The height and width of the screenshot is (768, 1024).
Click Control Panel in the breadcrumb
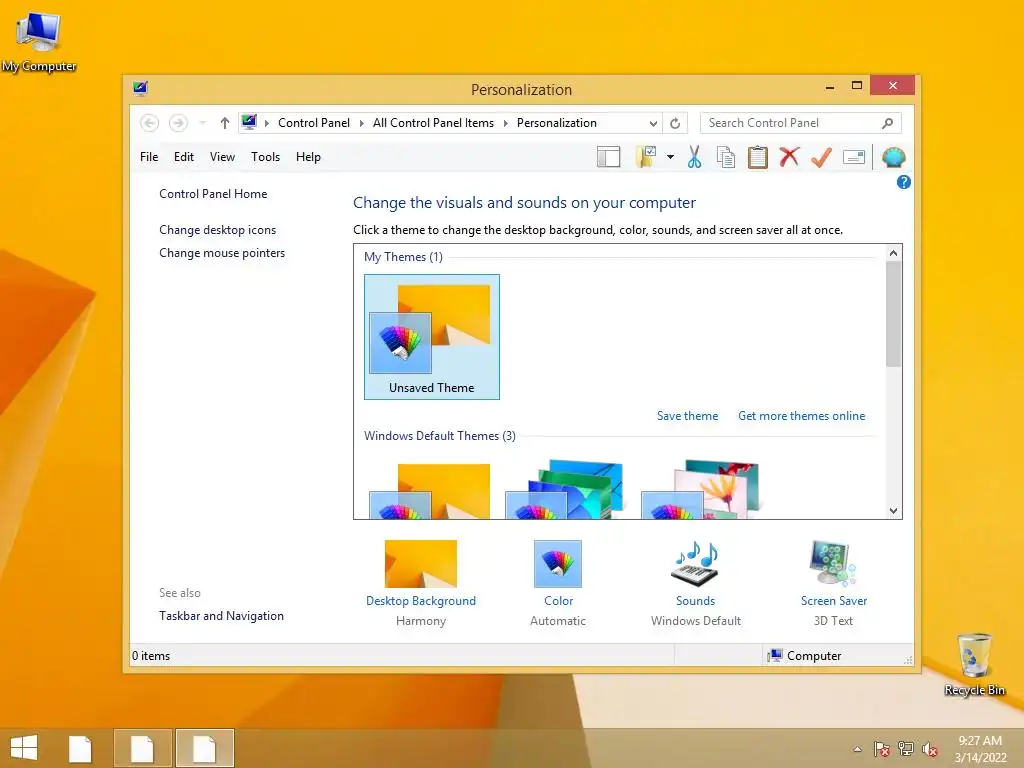(314, 123)
